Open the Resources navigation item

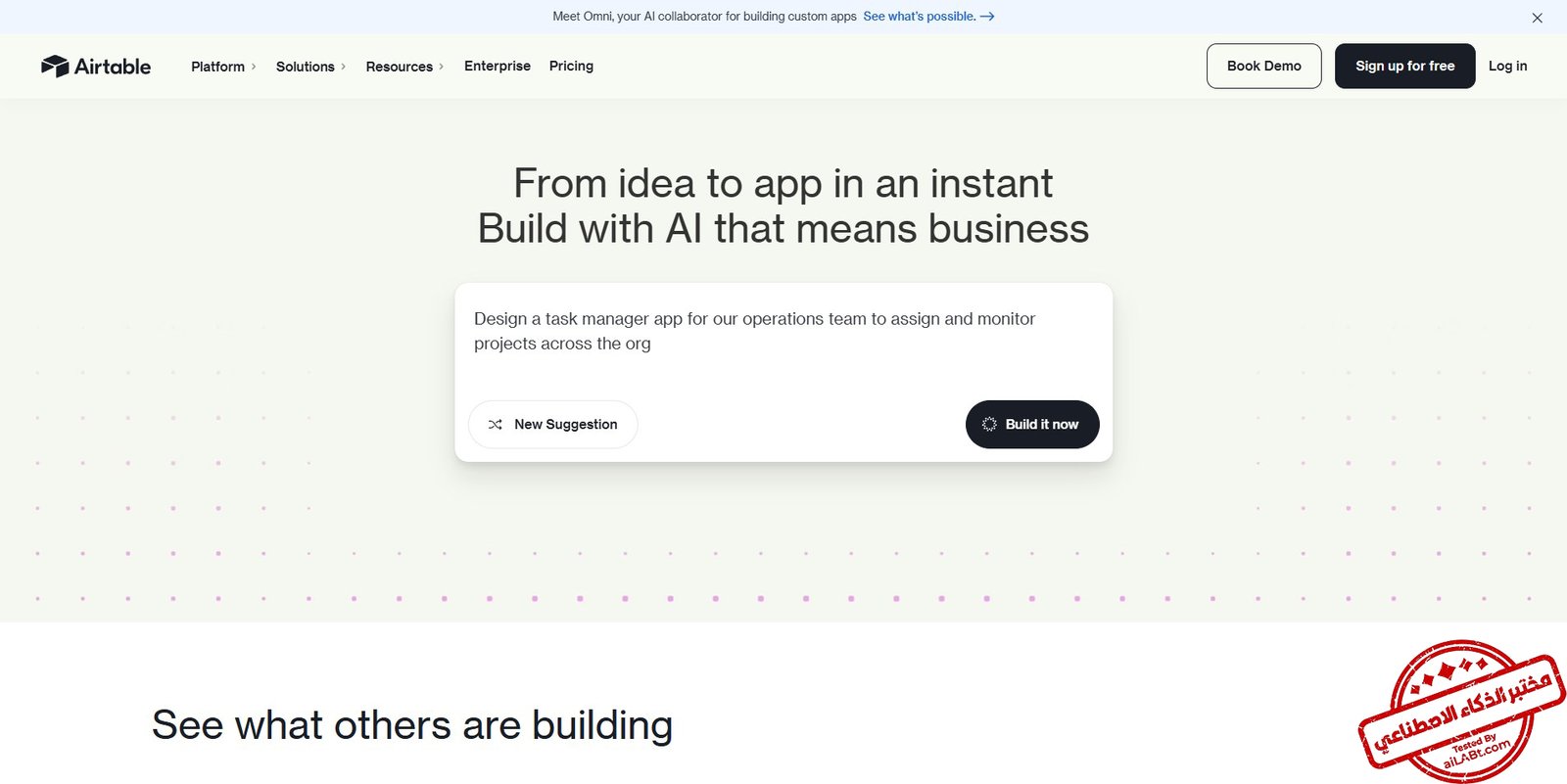[399, 67]
